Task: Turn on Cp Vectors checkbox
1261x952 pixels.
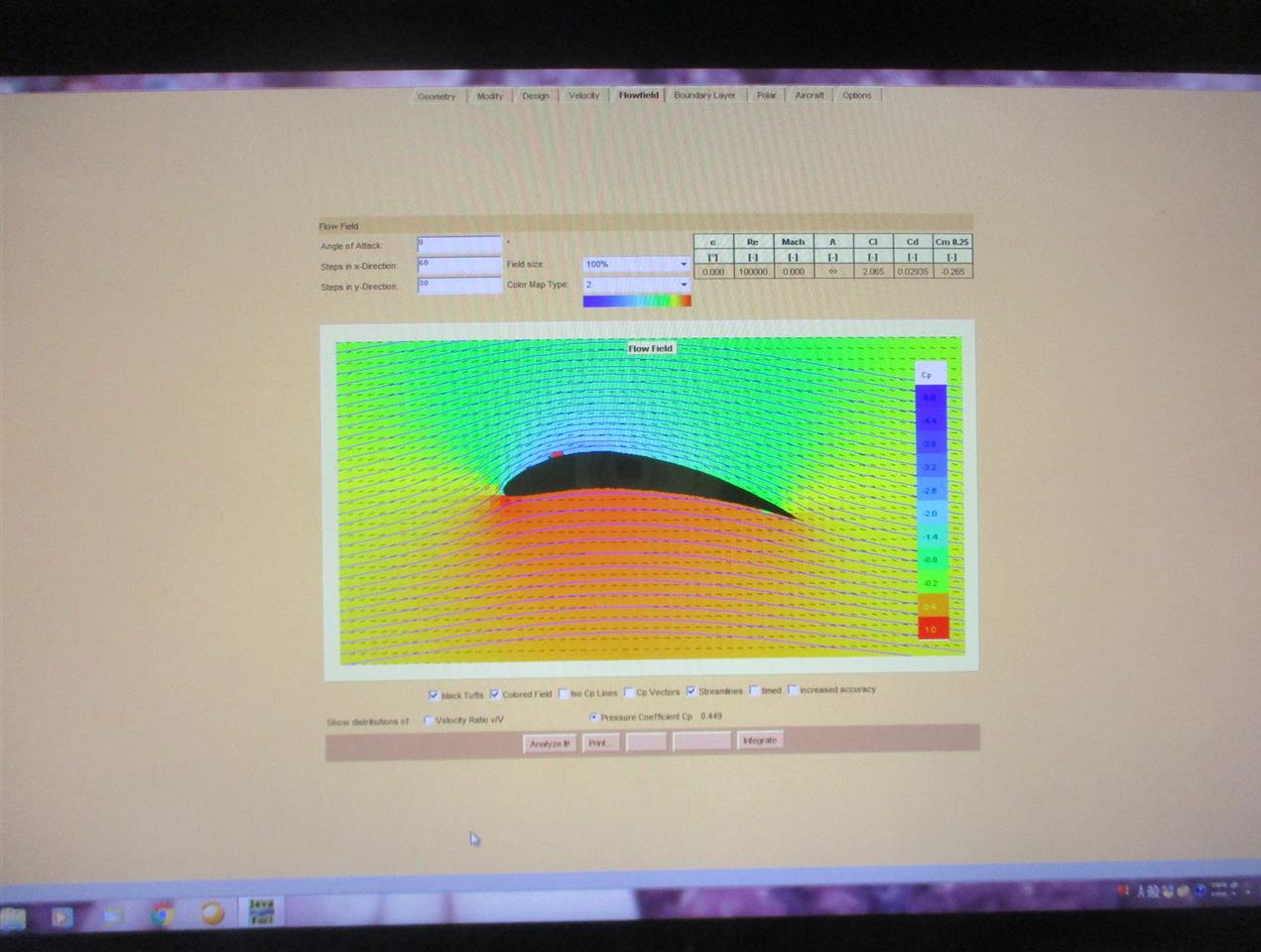Action: pos(629,692)
